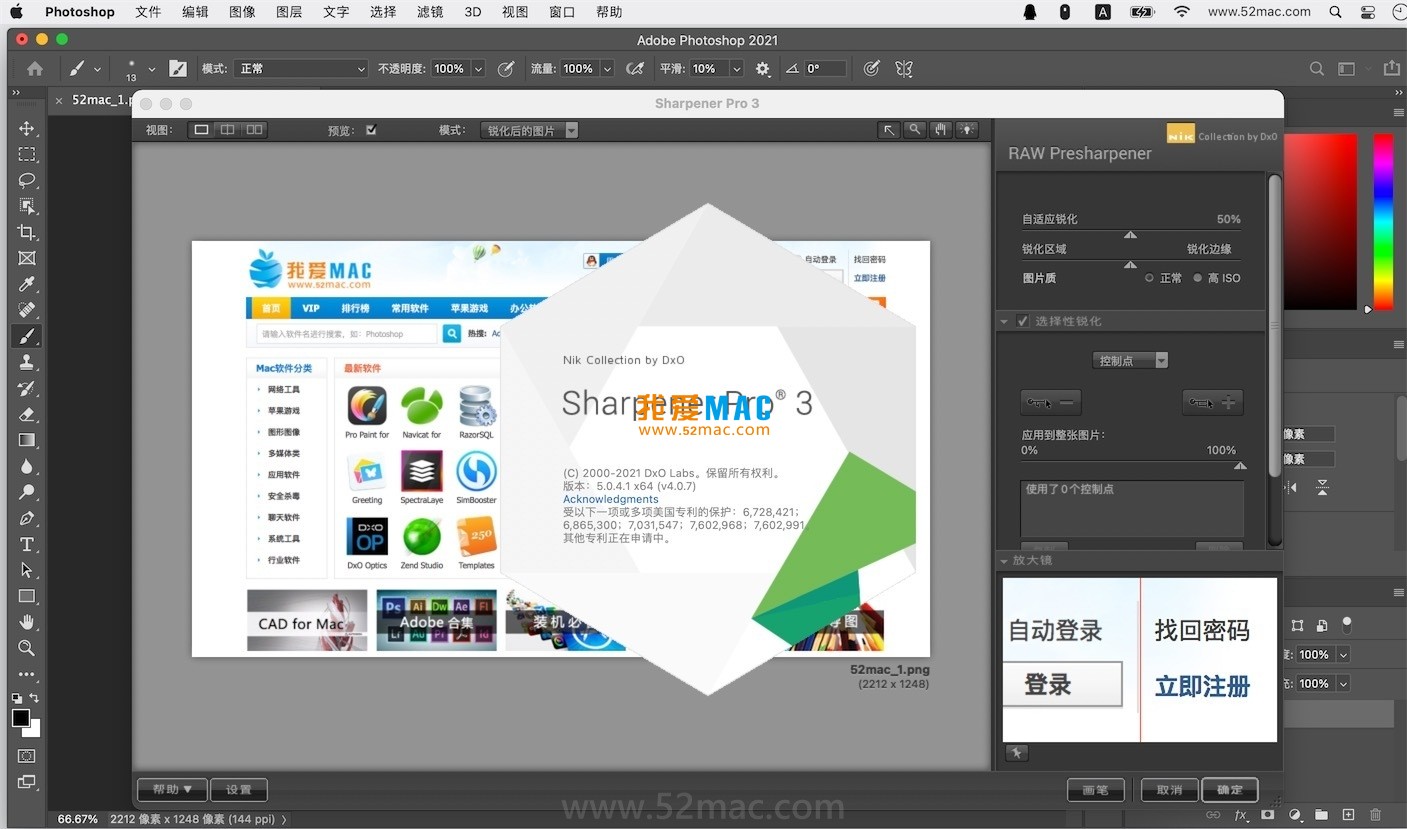Select the Hand tool in Photoshop toolbar

click(x=27, y=622)
